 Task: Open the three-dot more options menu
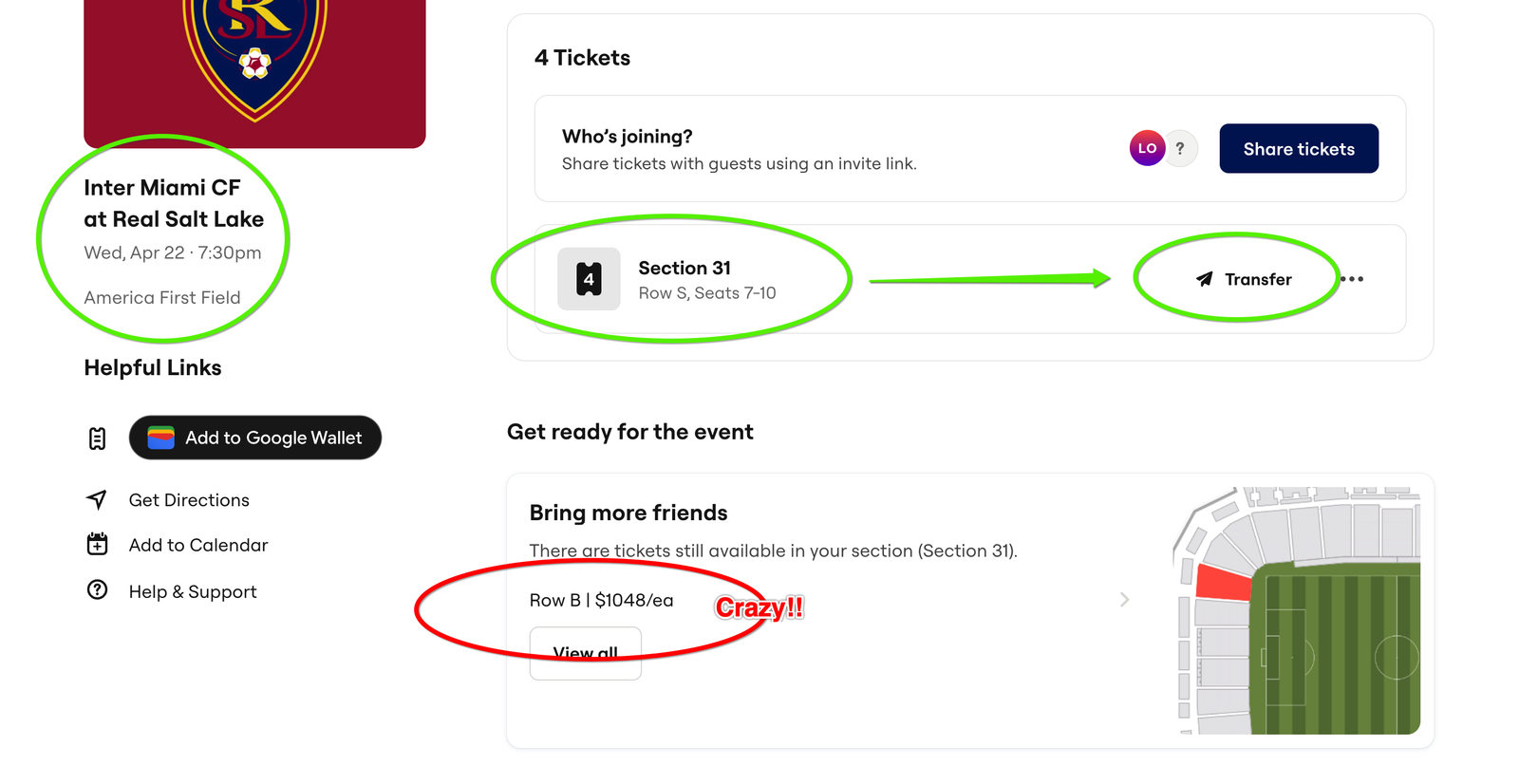tap(1352, 279)
